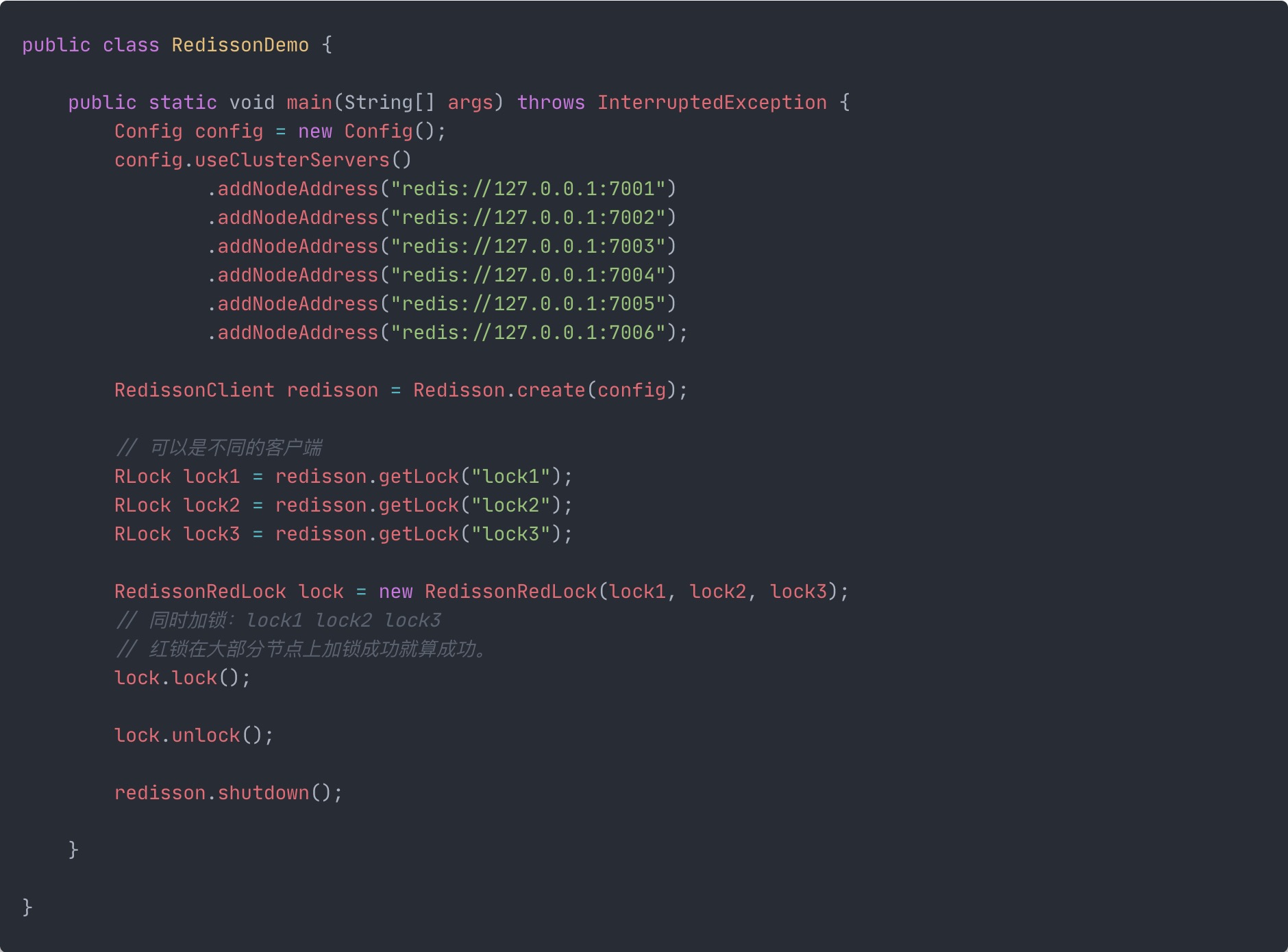
Task: Click the "public class" keywords
Action: click(90, 45)
